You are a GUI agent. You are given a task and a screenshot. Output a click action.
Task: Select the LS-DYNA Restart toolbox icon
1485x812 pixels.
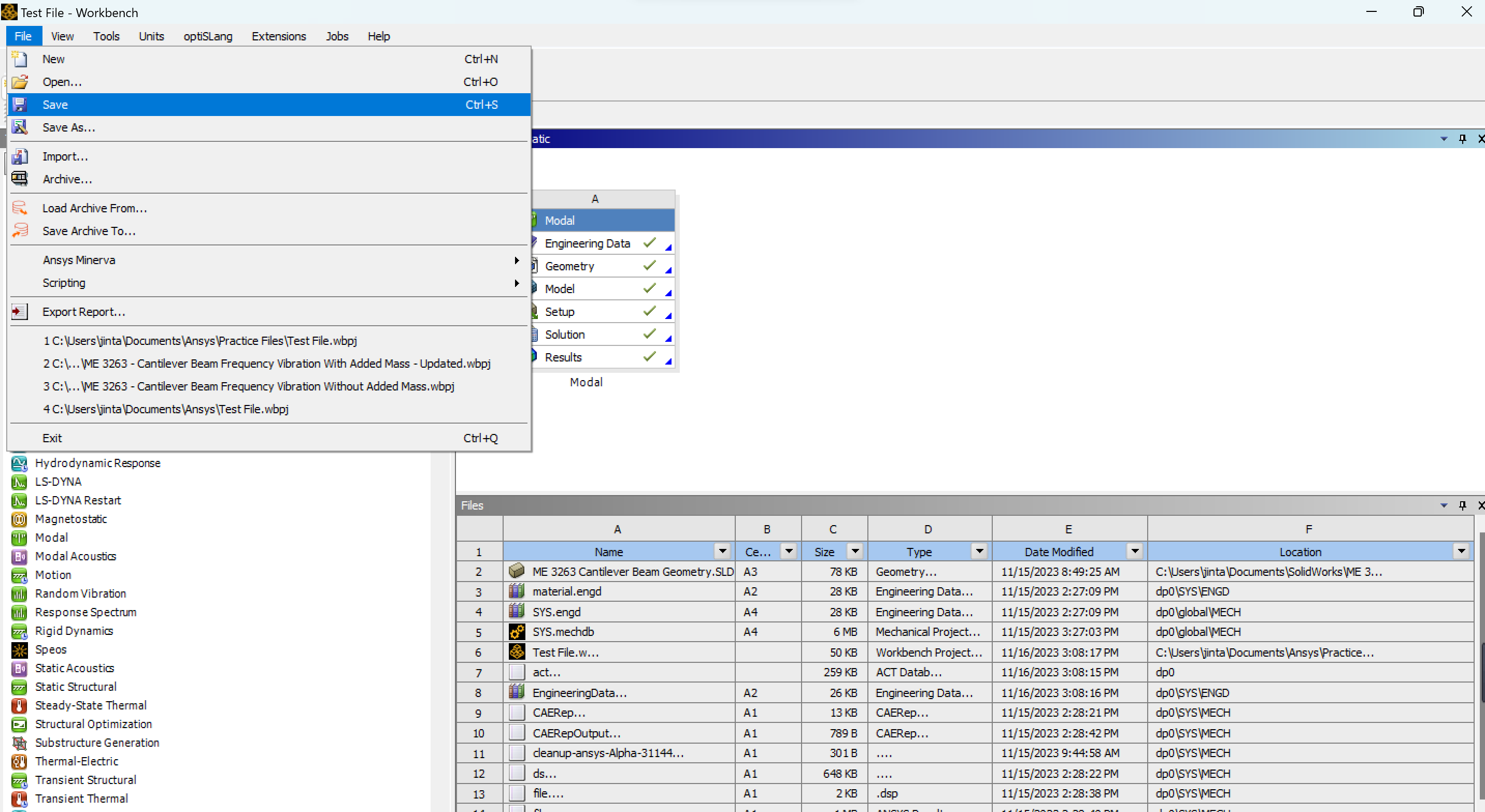tap(19, 500)
